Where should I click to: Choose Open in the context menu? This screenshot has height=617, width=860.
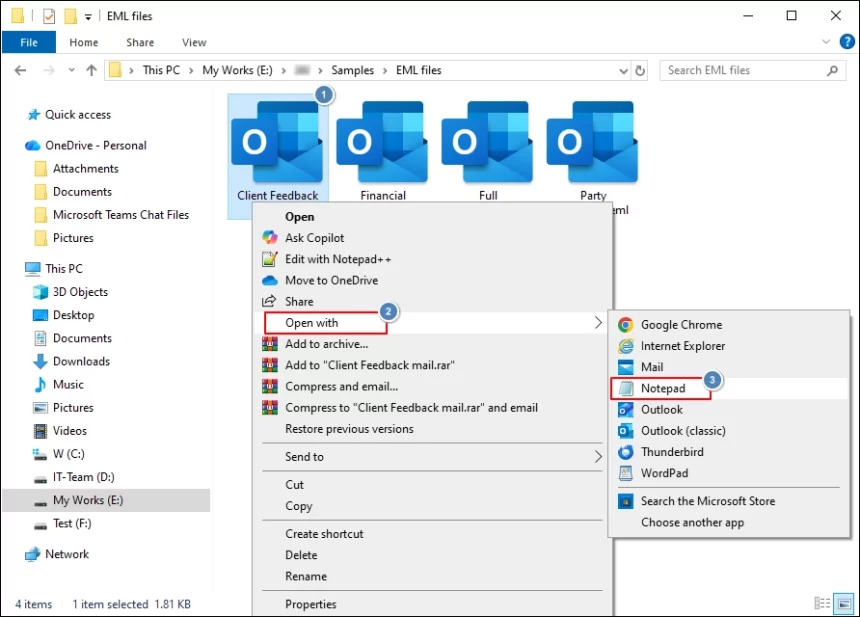[x=299, y=217]
